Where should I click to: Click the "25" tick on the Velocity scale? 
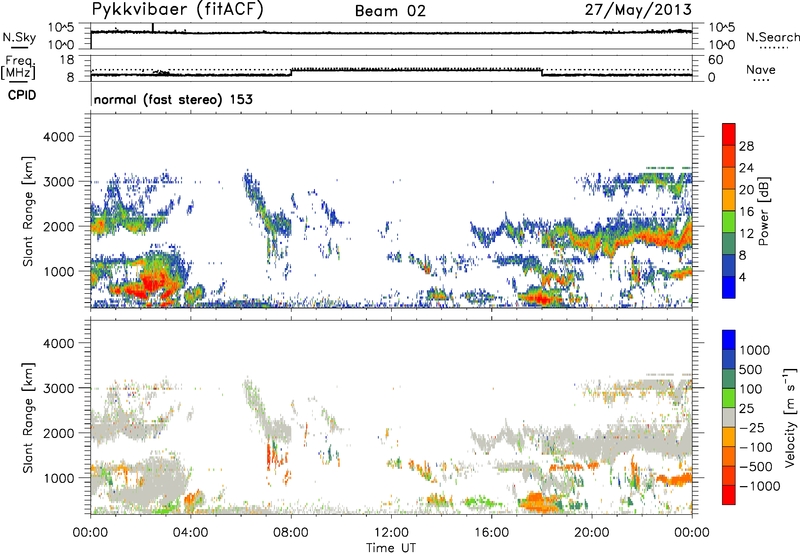coord(746,409)
